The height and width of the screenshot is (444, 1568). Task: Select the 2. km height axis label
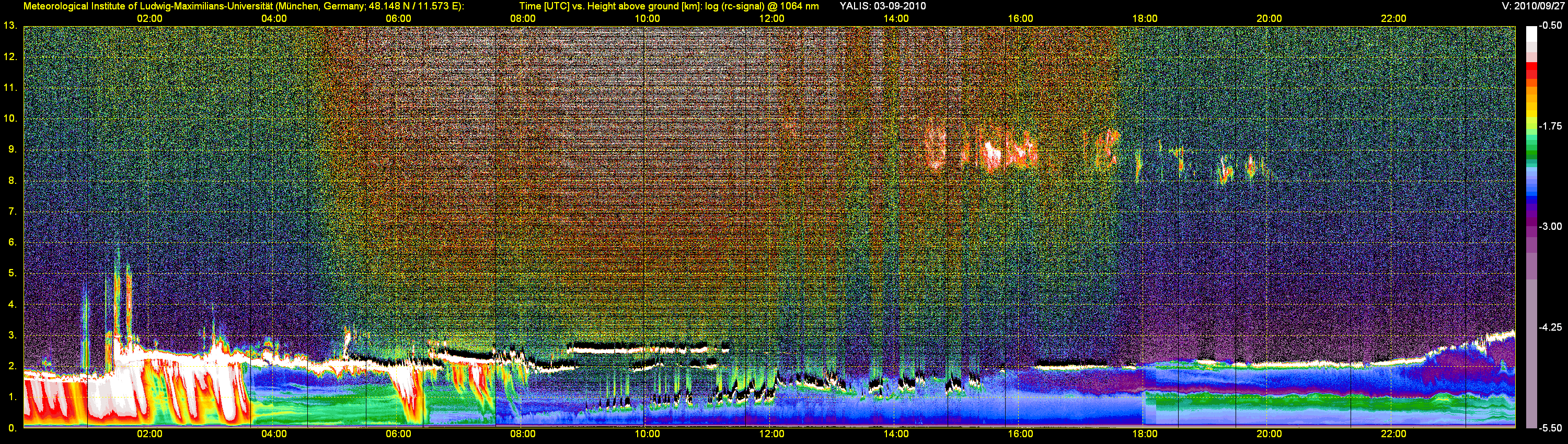[13, 366]
